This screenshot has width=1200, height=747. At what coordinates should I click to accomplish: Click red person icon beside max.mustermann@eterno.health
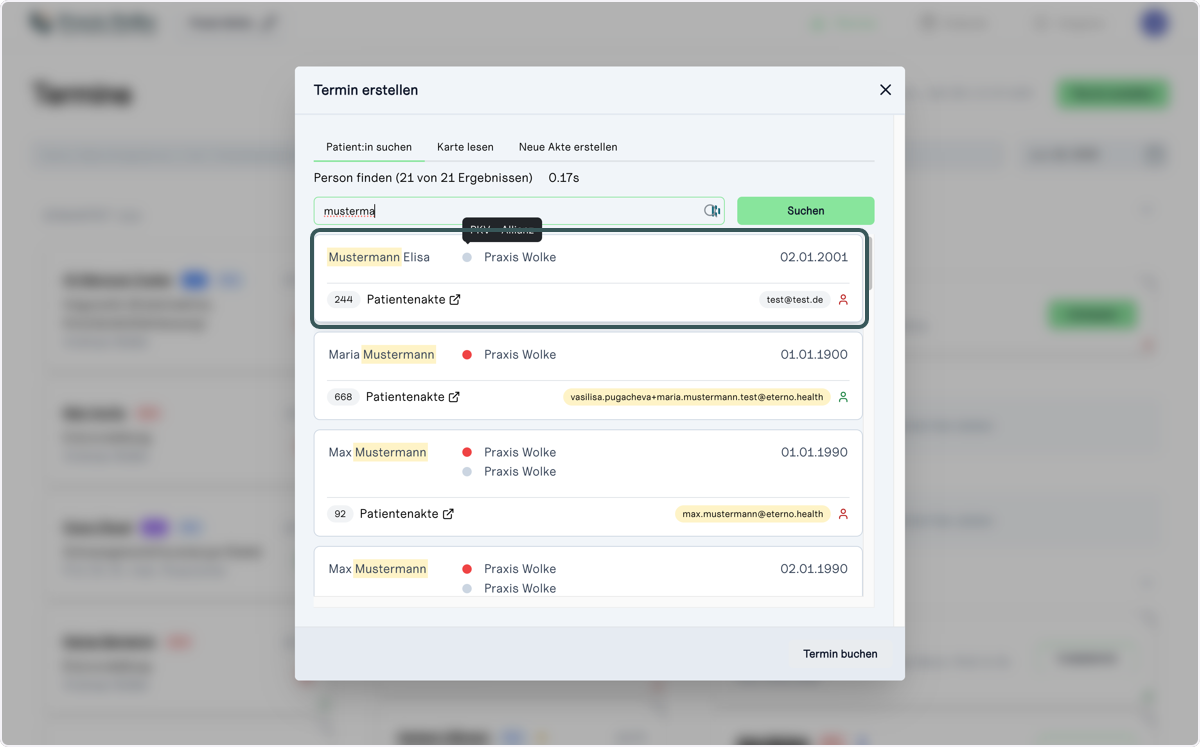[843, 514]
